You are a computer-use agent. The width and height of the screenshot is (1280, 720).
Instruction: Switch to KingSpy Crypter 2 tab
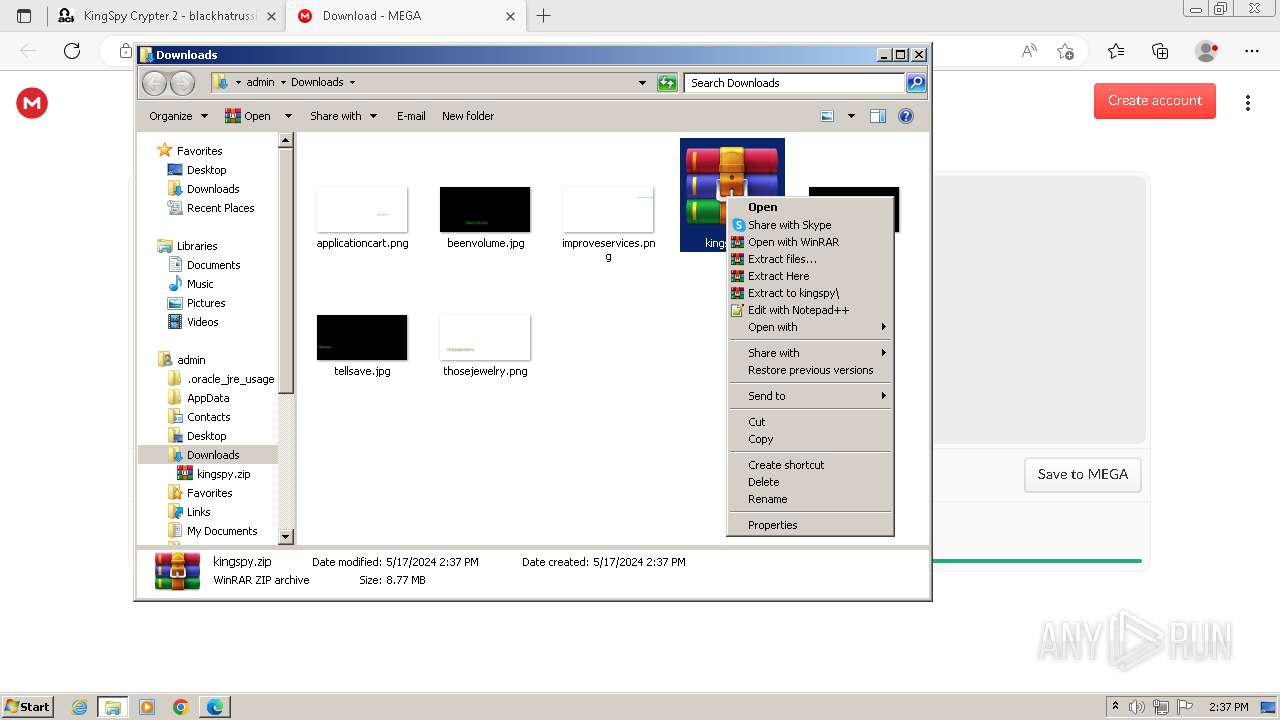point(166,16)
